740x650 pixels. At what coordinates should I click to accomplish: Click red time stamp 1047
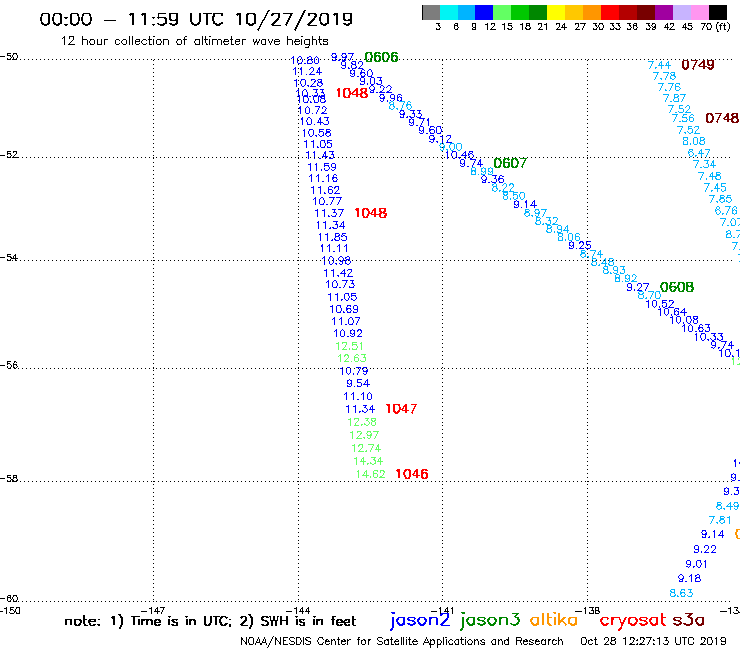(x=401, y=409)
